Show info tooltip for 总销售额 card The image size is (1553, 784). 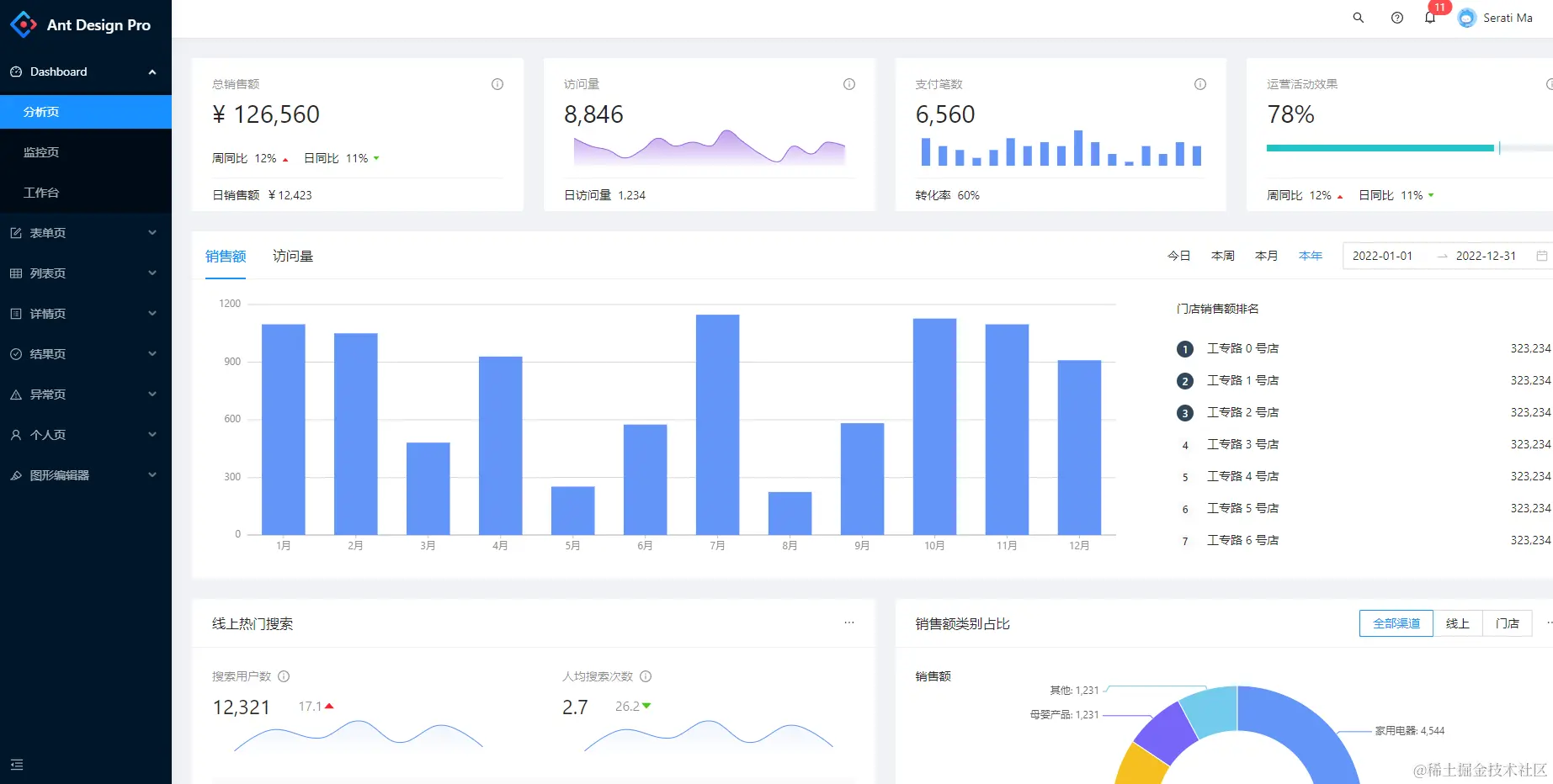pyautogui.click(x=497, y=84)
